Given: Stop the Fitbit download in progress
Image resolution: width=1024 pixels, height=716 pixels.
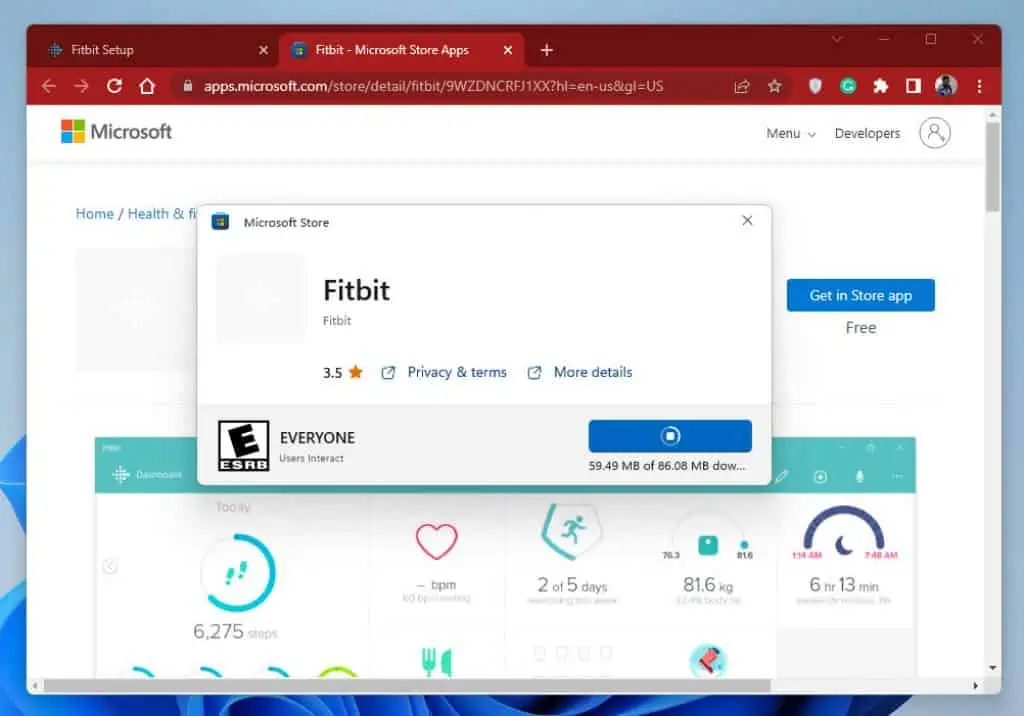Looking at the screenshot, I should point(670,436).
